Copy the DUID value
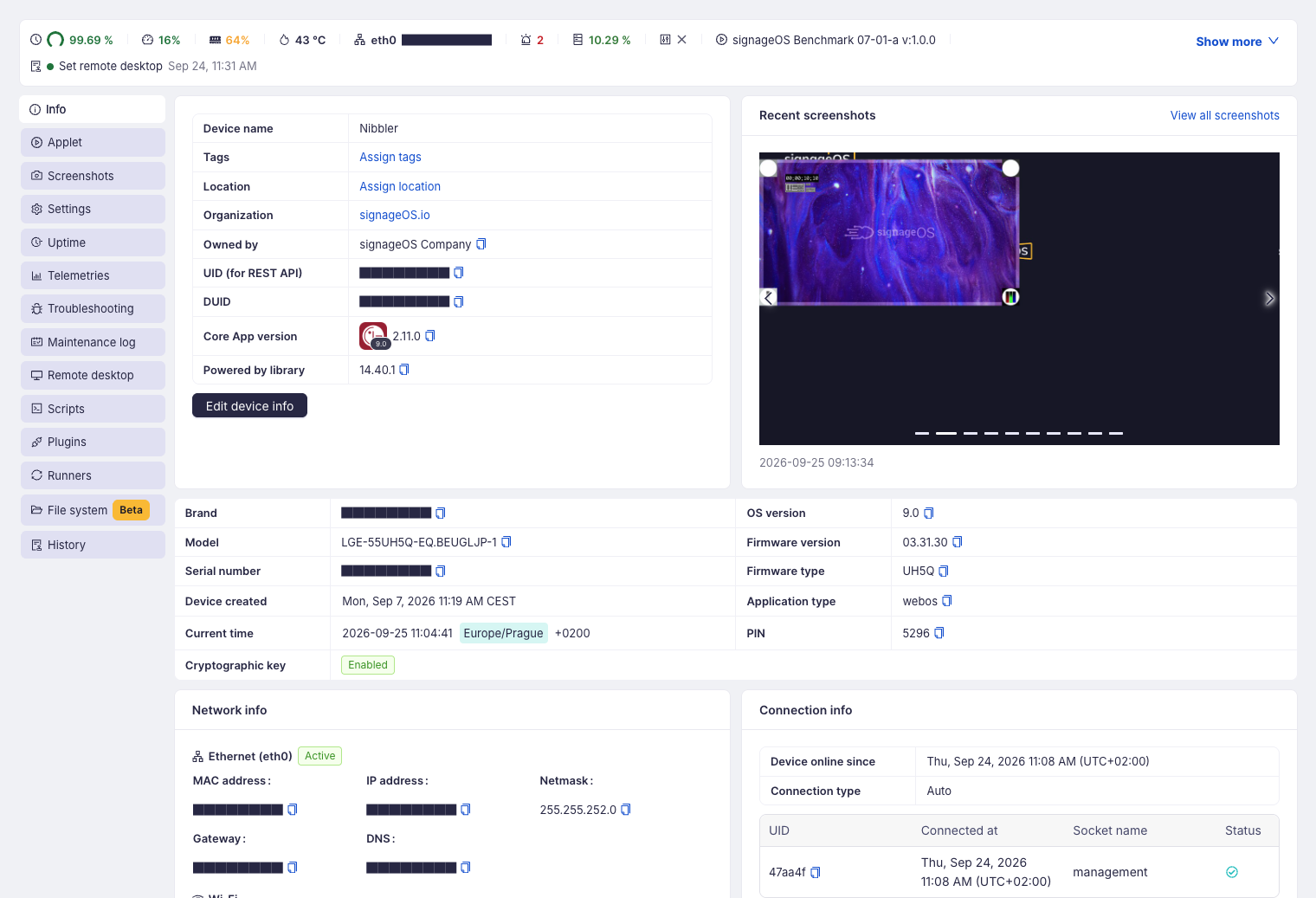 point(459,301)
